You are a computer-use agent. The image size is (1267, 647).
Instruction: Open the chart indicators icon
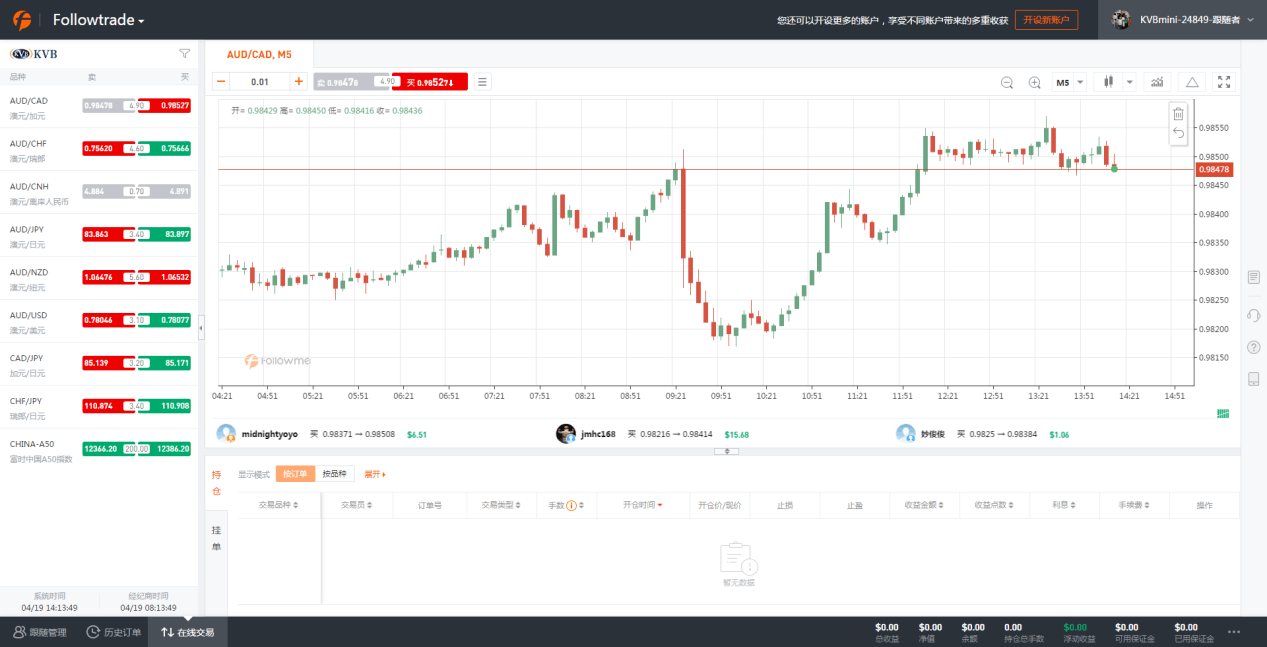point(1157,82)
